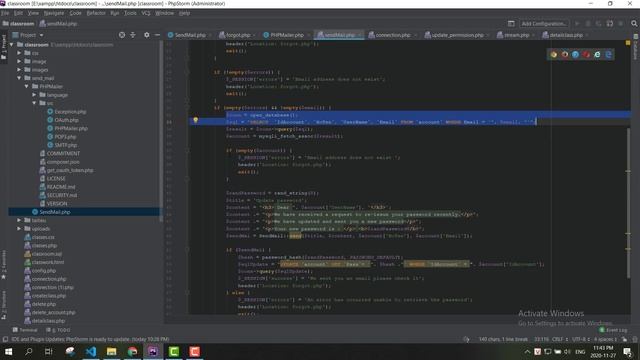Viewport: 640px width, 360px height.
Task: Open Chrome from Windows taskbar
Action: [133, 351]
